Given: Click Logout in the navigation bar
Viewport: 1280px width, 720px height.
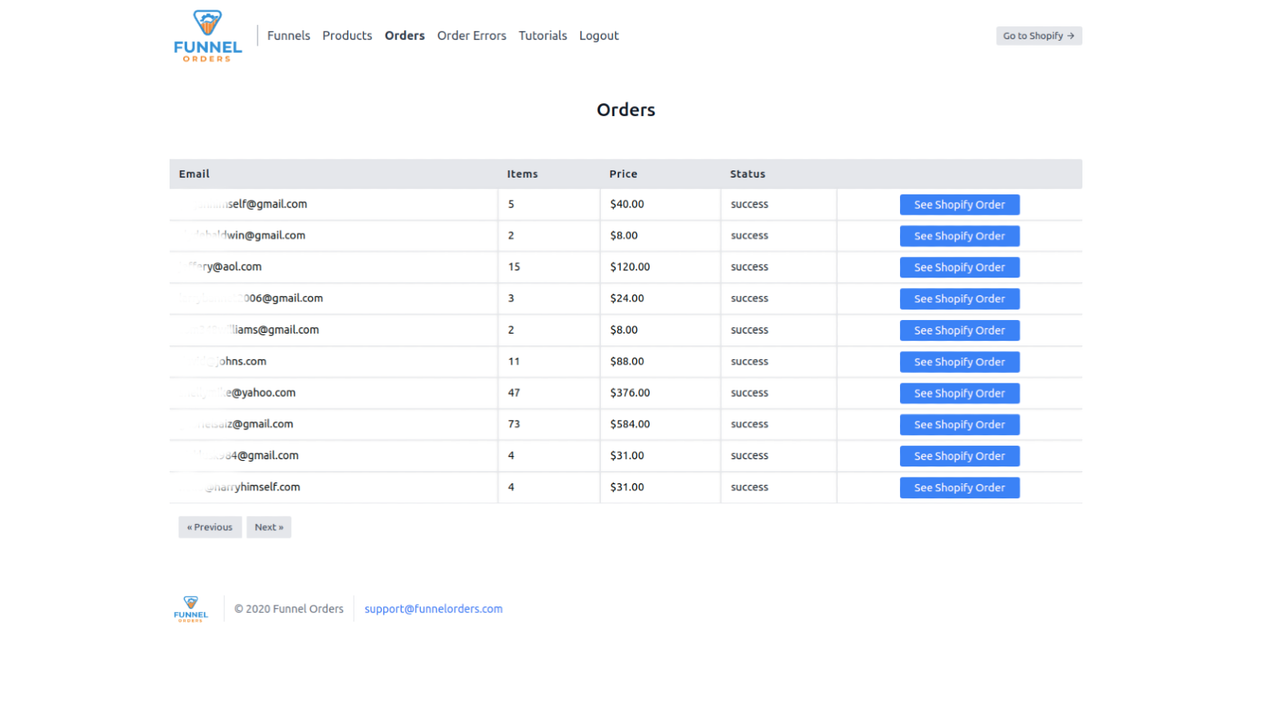Looking at the screenshot, I should (598, 35).
